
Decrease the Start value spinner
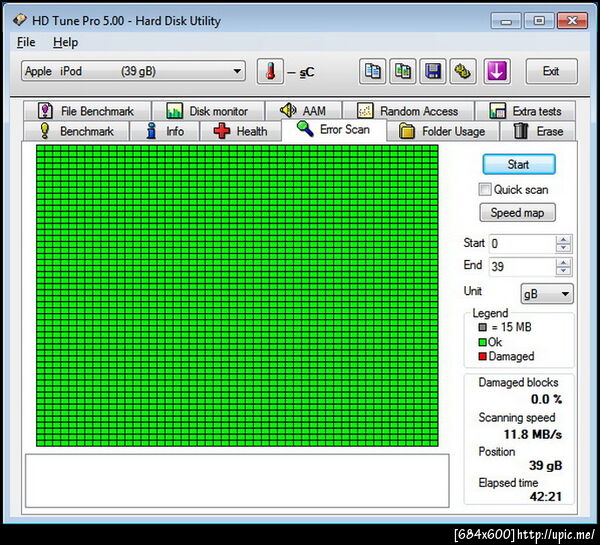(x=563, y=248)
